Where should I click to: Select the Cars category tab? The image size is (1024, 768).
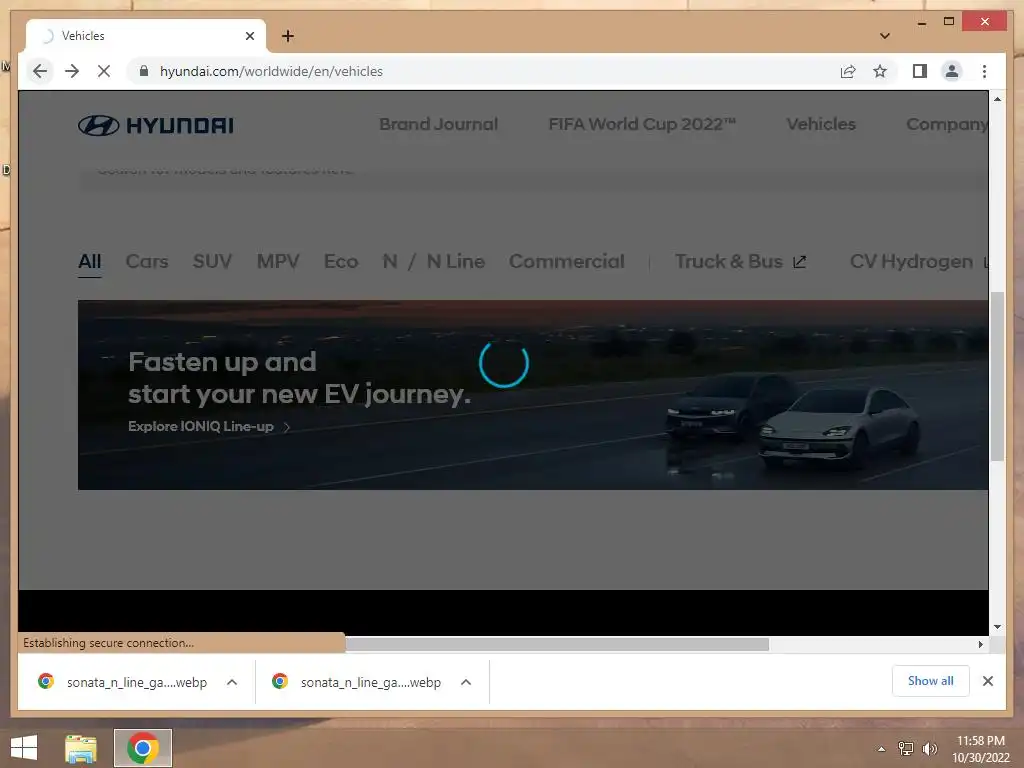click(x=147, y=261)
